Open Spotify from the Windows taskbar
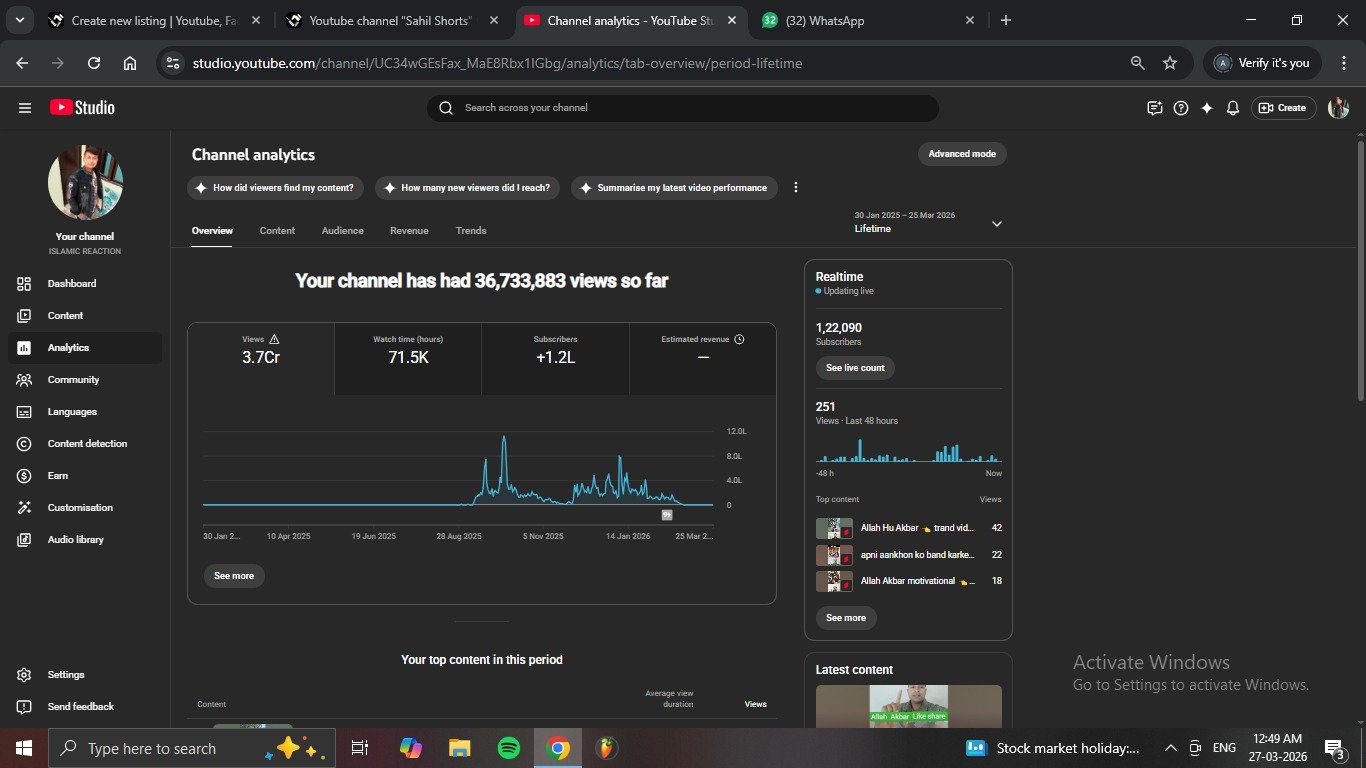 508,748
